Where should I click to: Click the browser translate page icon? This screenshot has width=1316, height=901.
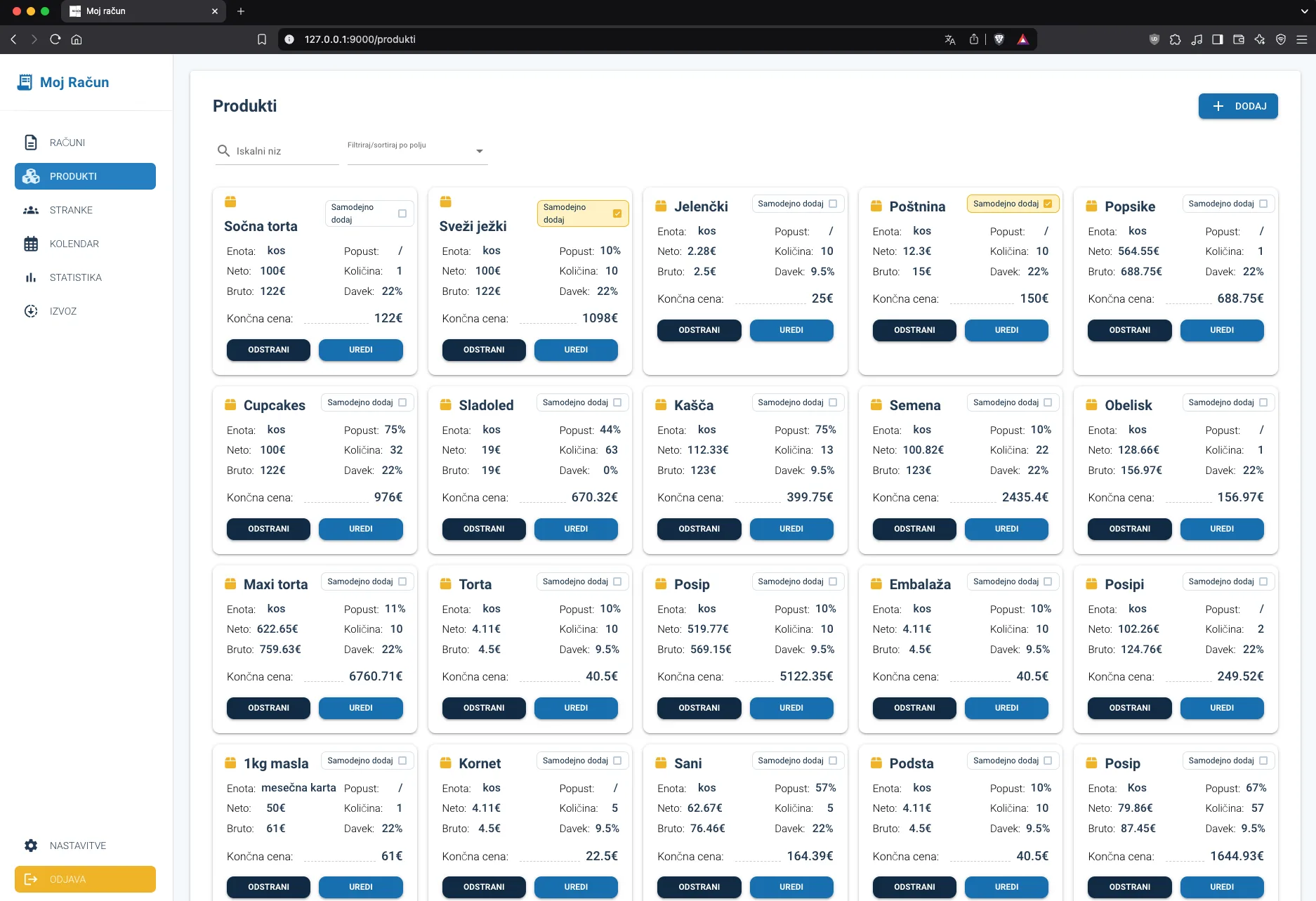pos(950,39)
